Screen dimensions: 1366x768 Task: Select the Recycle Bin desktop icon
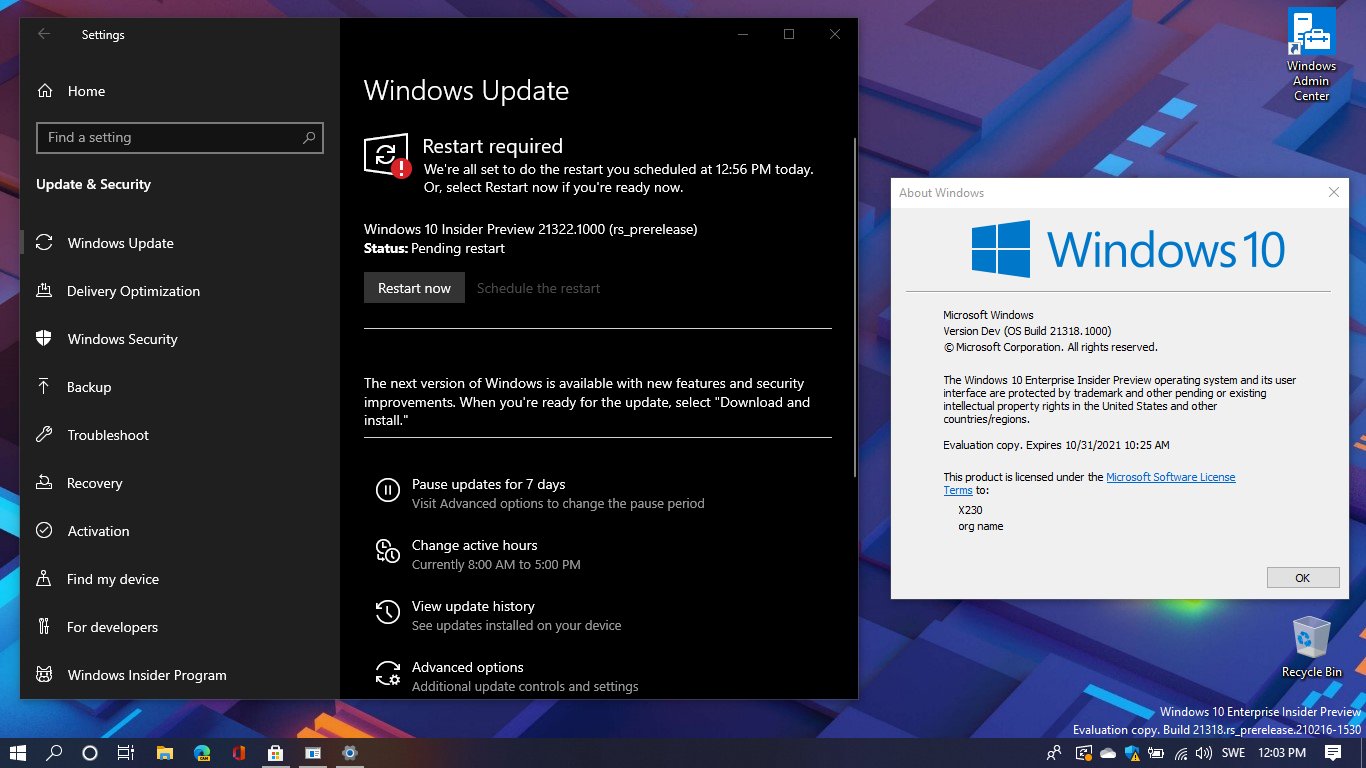click(1311, 647)
